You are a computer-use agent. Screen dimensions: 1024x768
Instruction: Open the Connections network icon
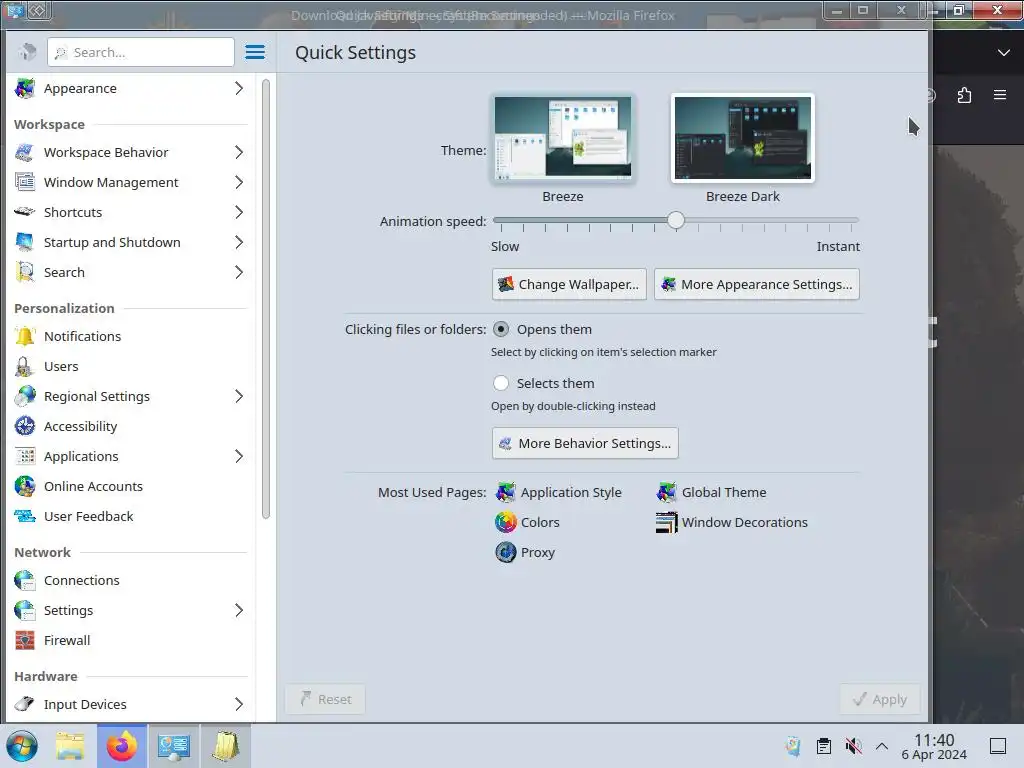pos(25,581)
